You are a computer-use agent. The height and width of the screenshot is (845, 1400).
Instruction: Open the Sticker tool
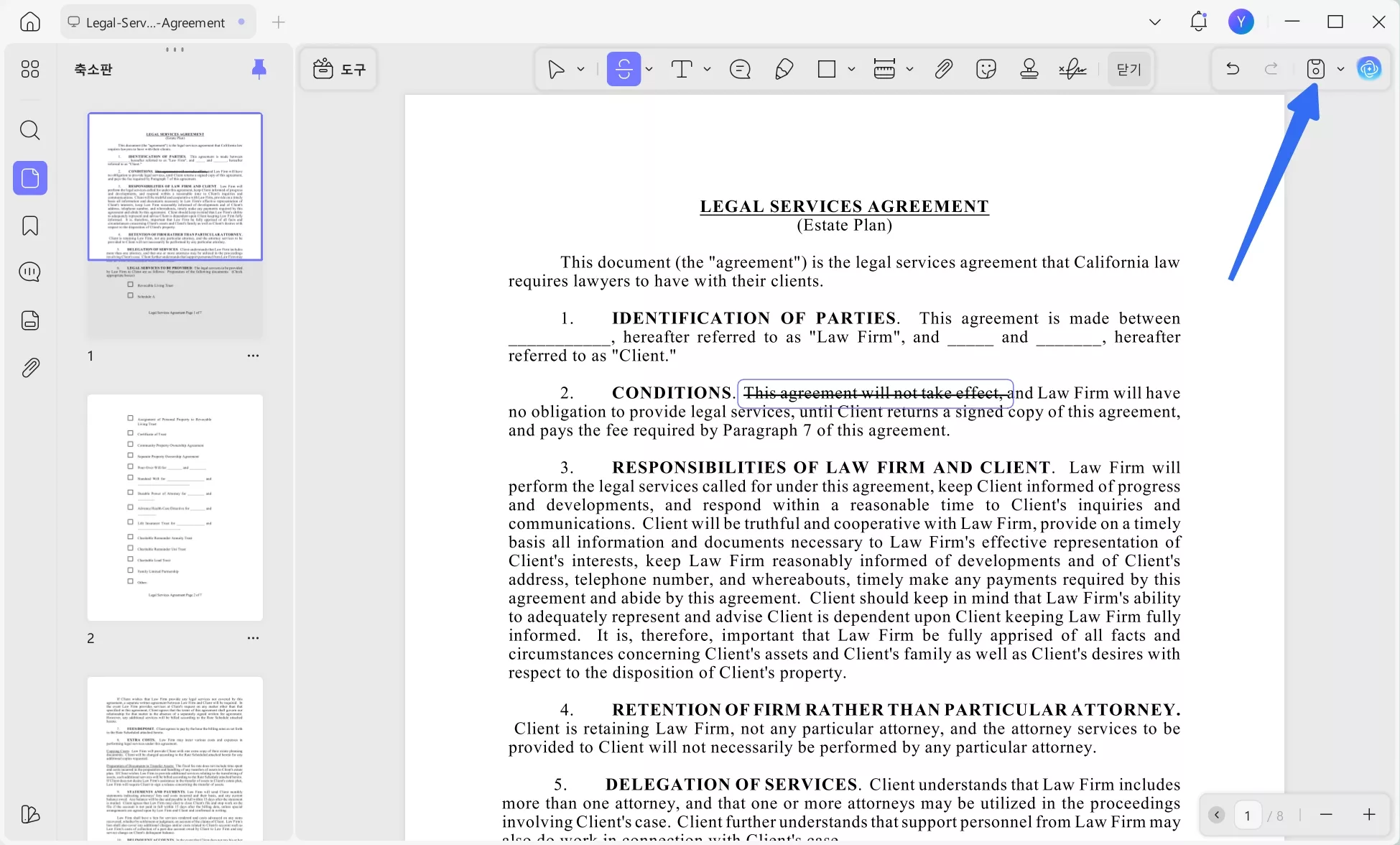point(986,69)
